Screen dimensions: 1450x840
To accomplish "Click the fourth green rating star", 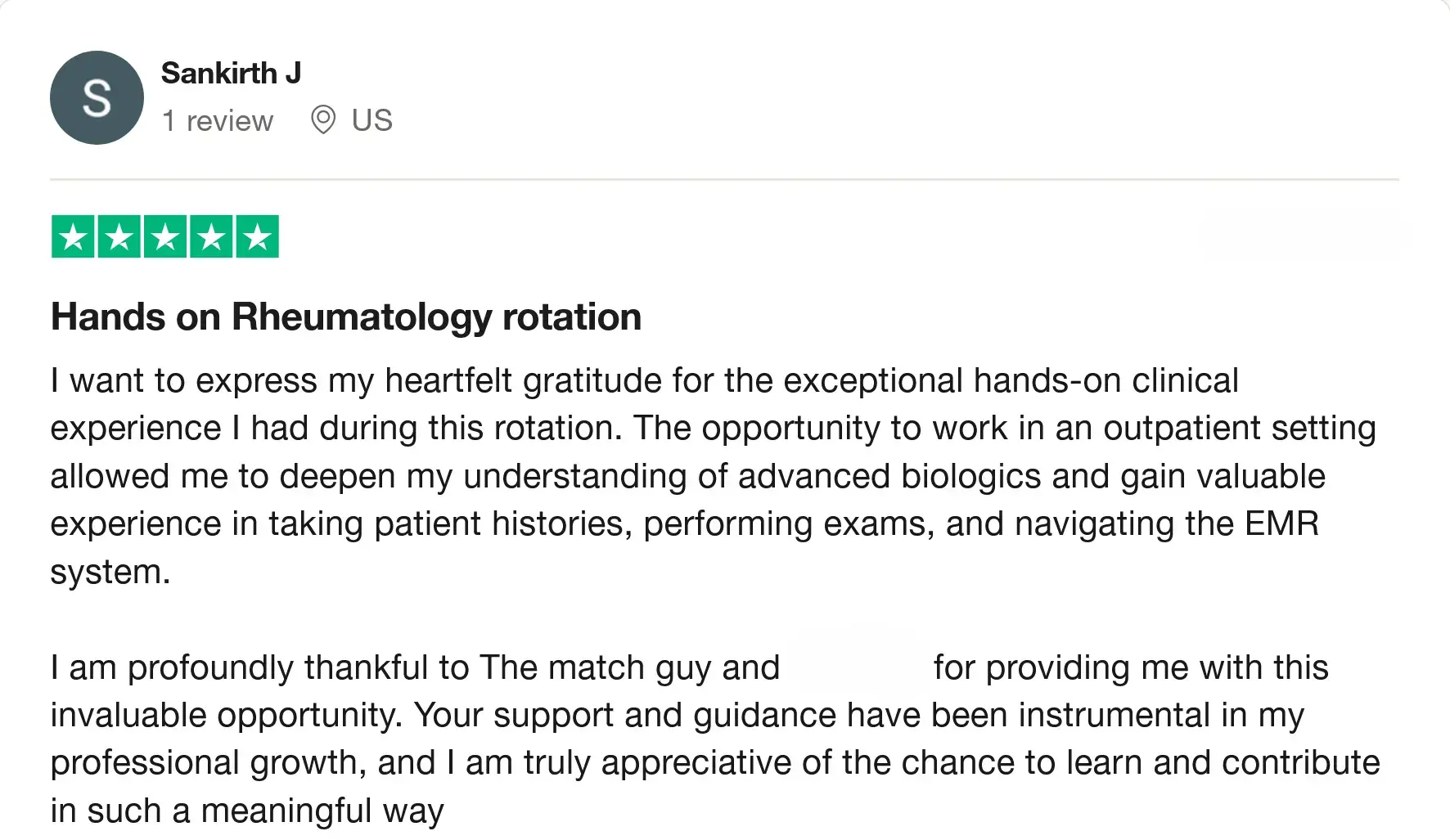I will (211, 237).
